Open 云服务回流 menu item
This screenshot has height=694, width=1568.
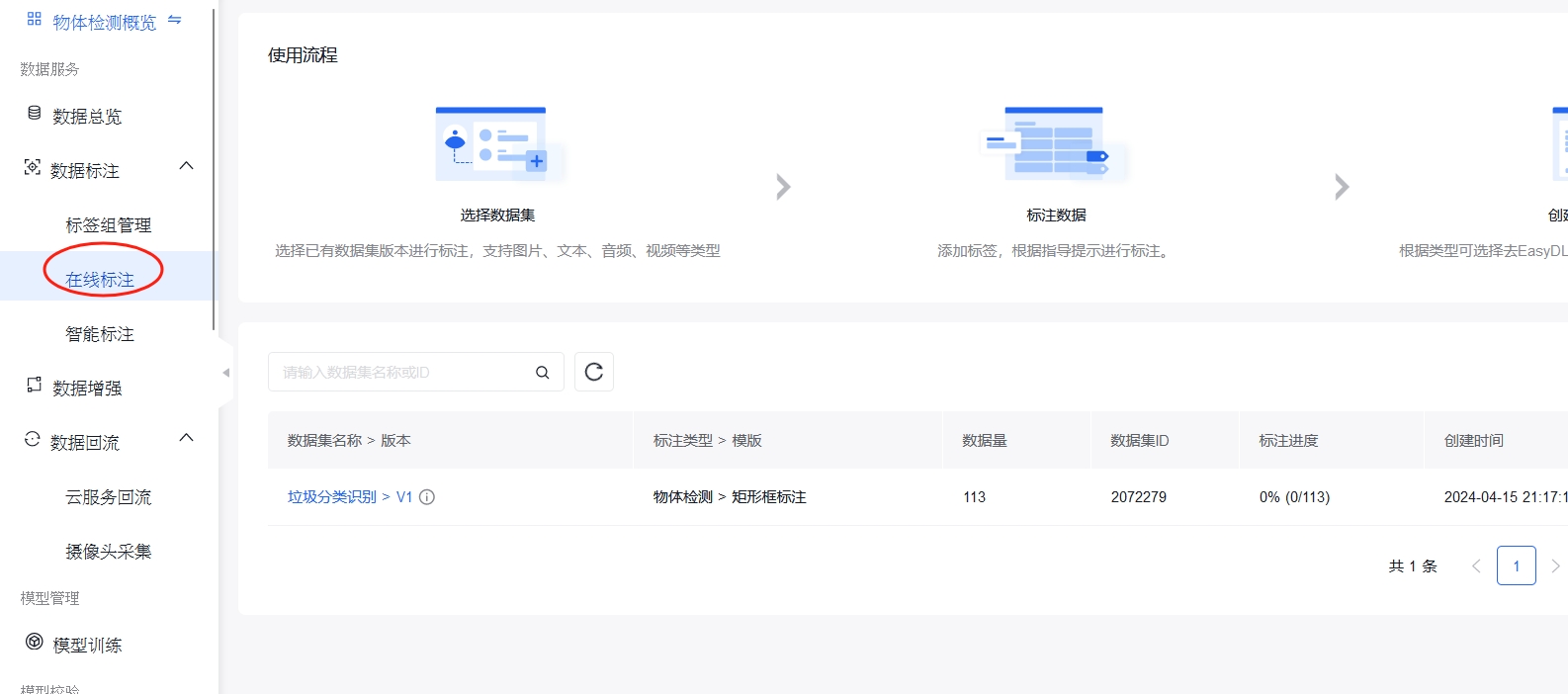[x=109, y=497]
